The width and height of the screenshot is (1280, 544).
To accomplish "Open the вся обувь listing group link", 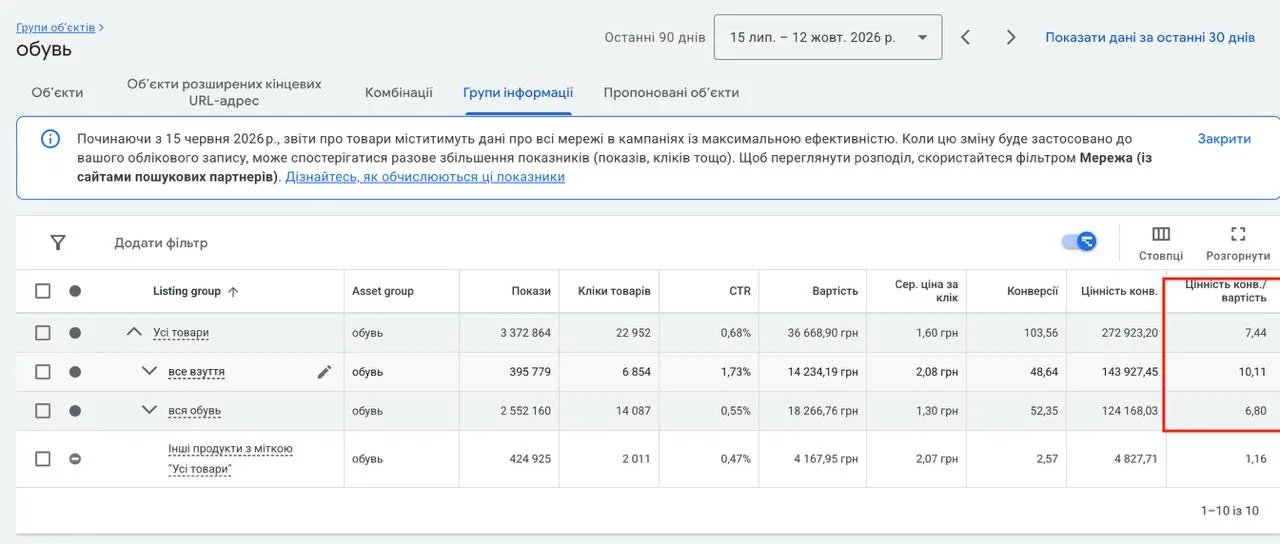I will [194, 410].
